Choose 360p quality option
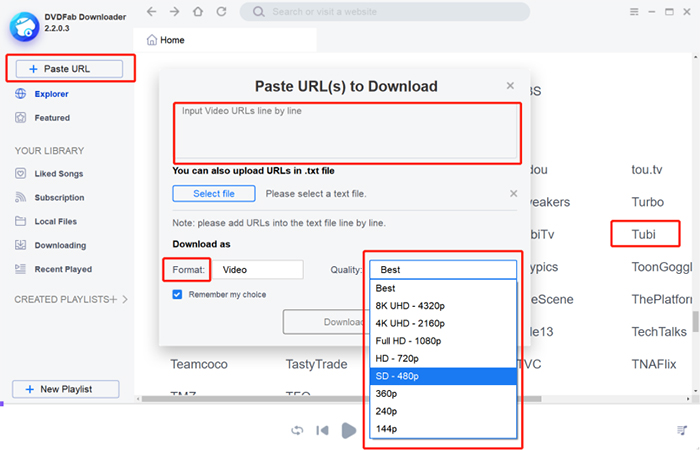The image size is (700, 450). click(443, 394)
